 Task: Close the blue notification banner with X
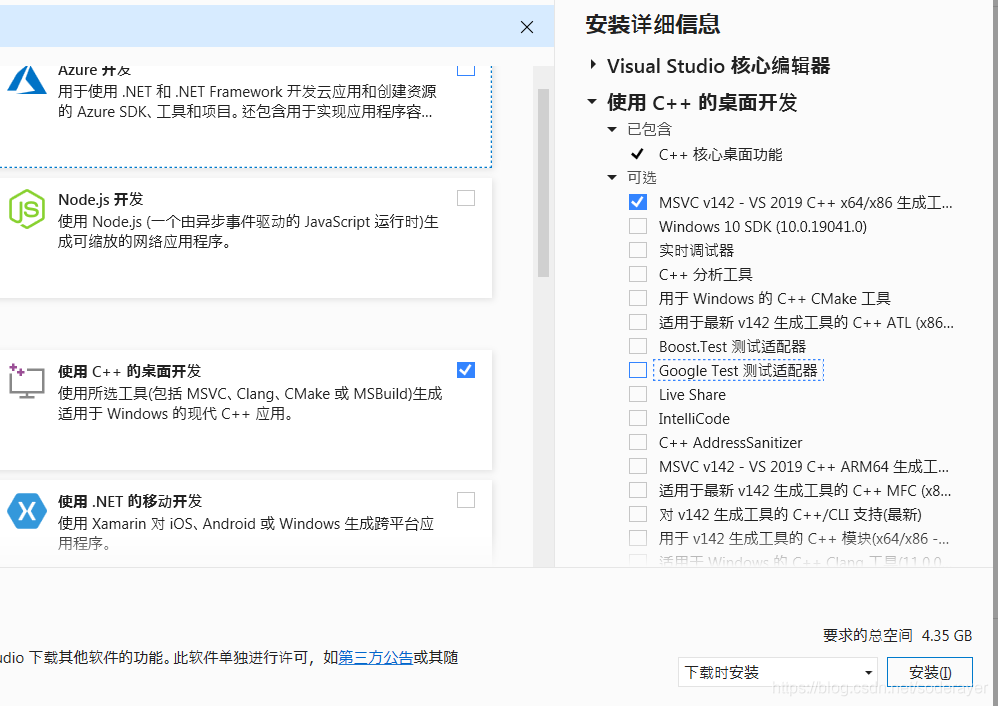527,27
